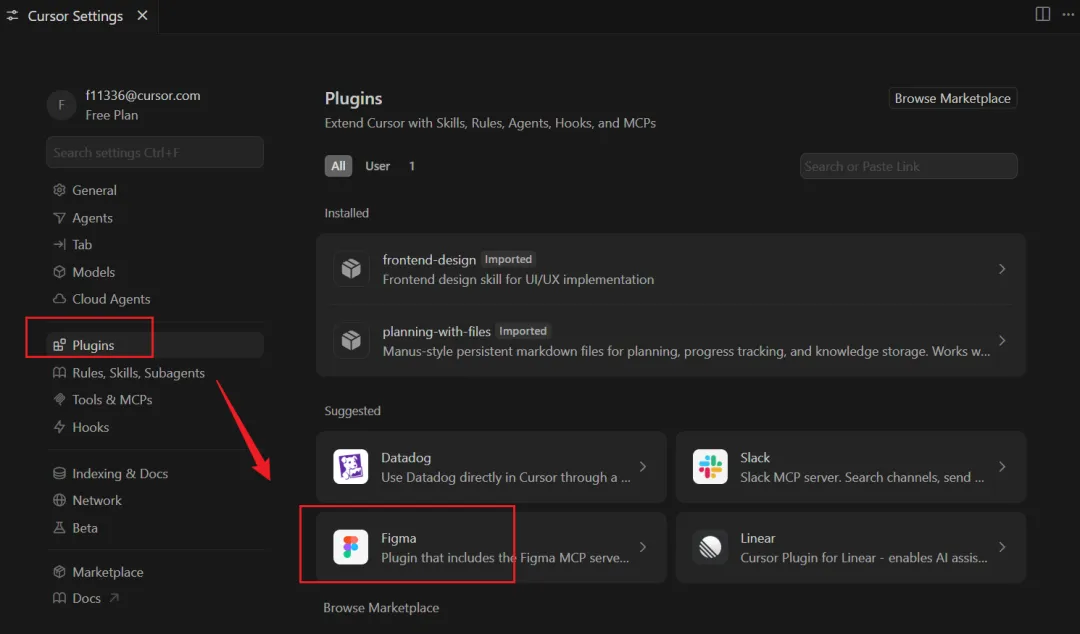The height and width of the screenshot is (634, 1080).
Task: Click the Free Plan label
Action: [x=112, y=115]
